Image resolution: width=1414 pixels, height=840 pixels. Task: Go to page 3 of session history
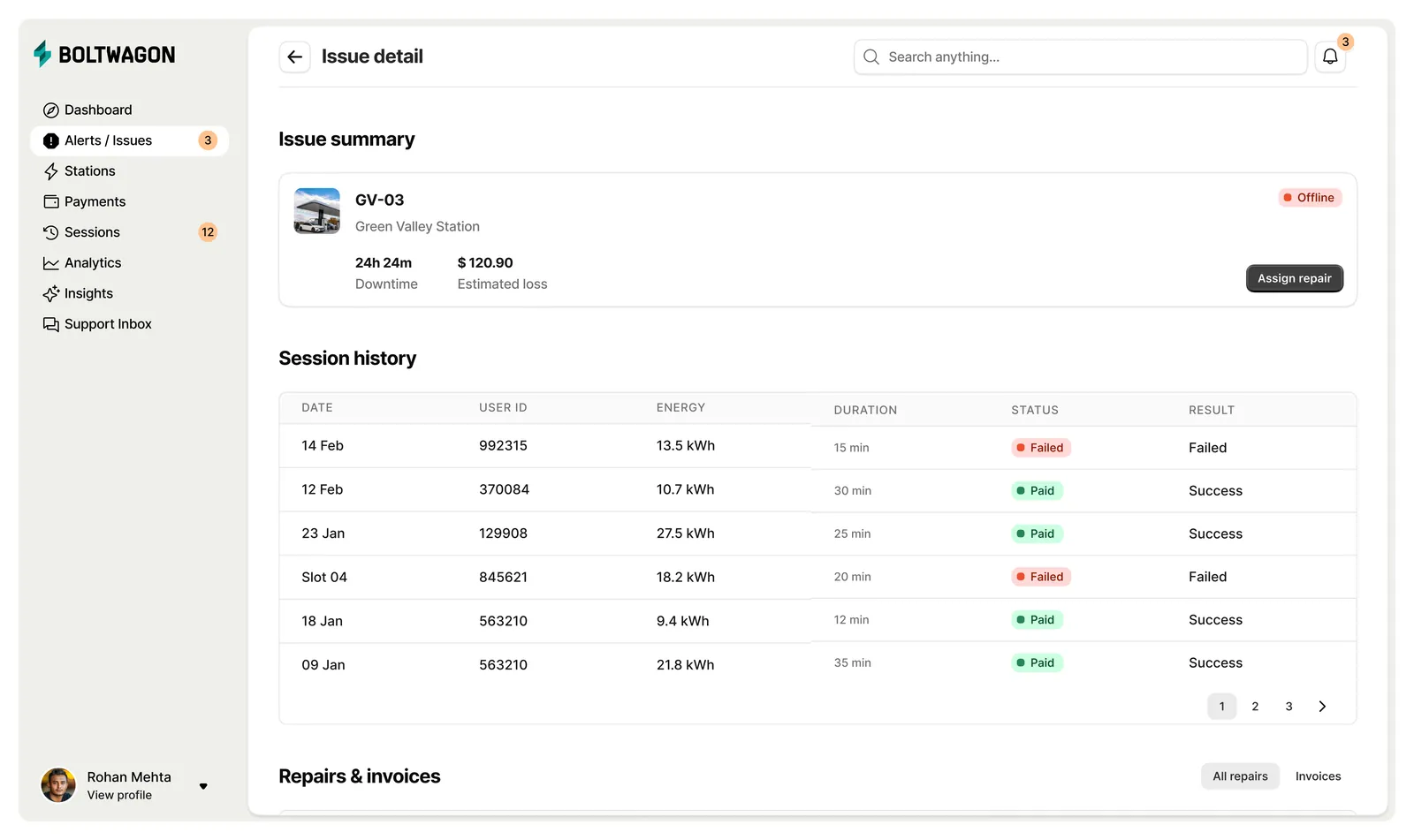tap(1289, 707)
